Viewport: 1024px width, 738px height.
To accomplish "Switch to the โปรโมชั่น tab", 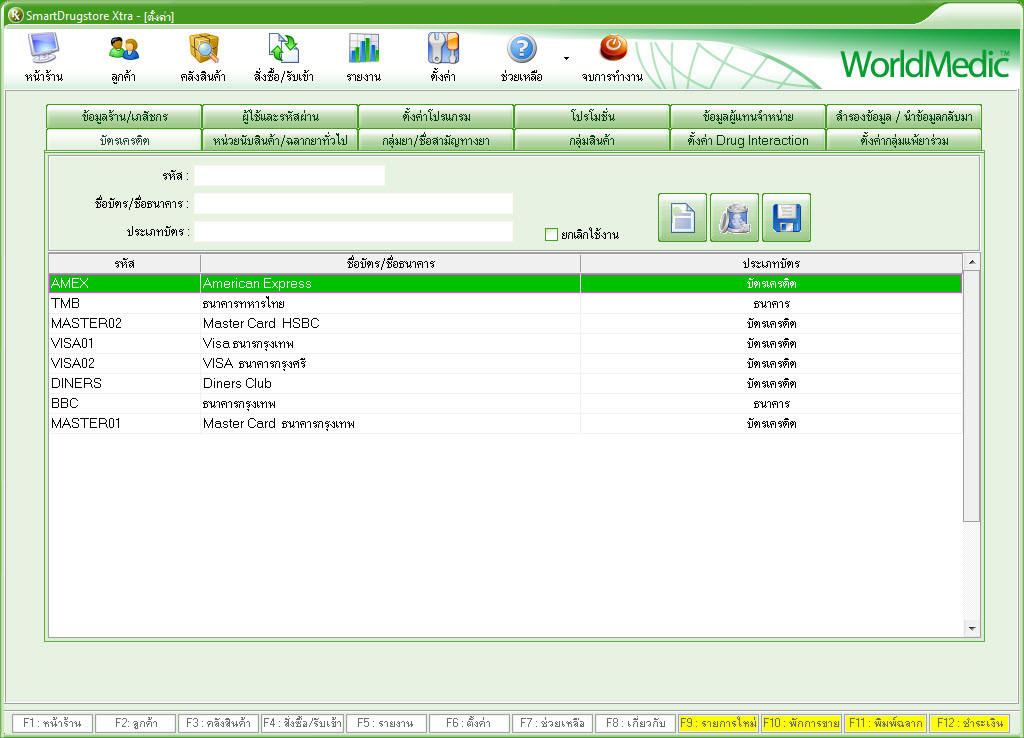I will point(591,116).
